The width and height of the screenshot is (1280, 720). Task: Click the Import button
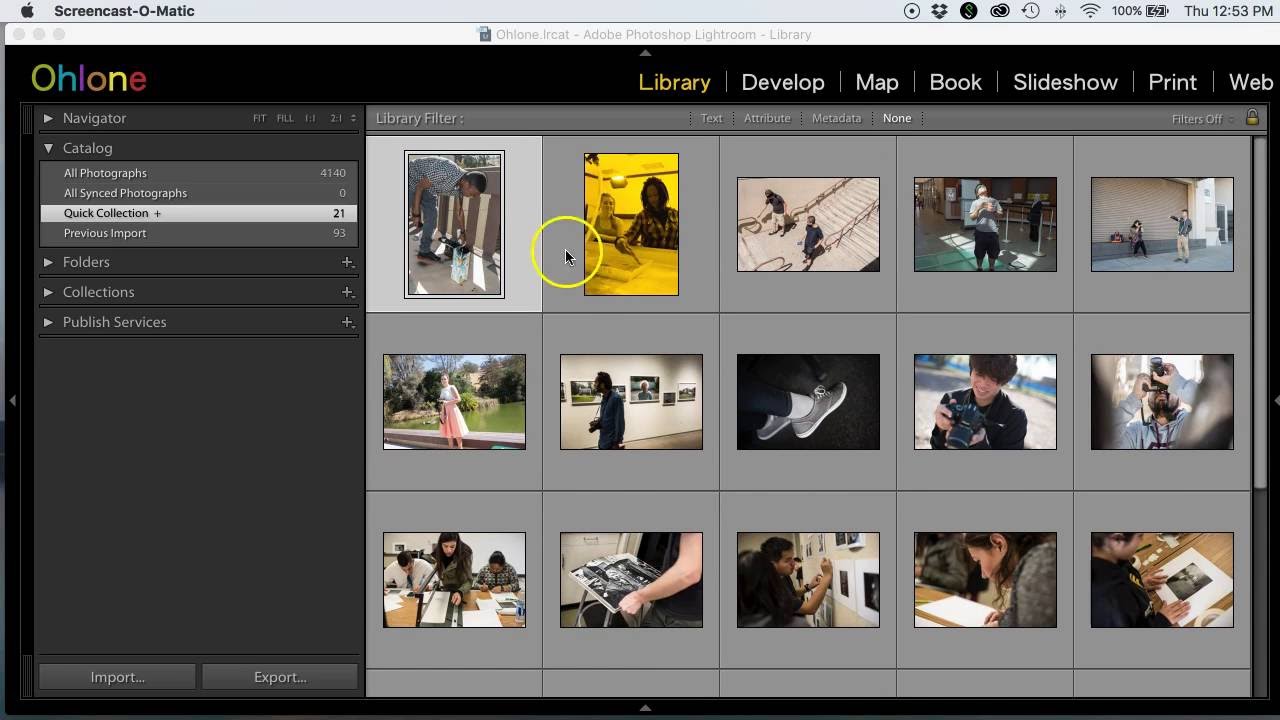pyautogui.click(x=117, y=677)
